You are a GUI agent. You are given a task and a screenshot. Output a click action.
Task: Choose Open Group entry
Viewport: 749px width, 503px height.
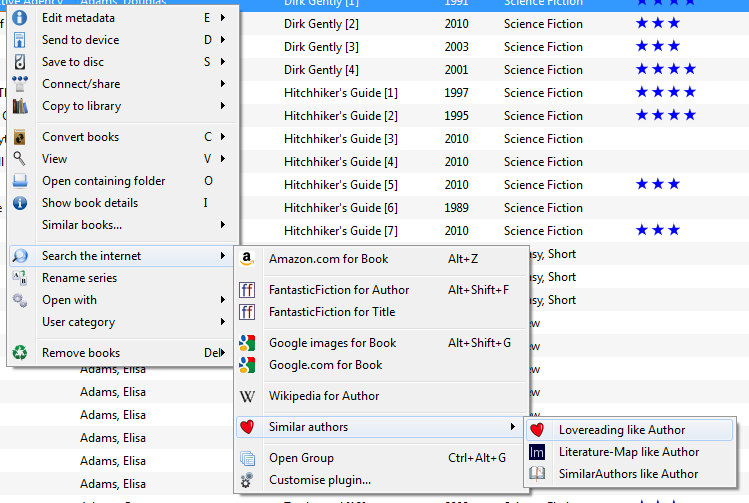click(x=382, y=458)
